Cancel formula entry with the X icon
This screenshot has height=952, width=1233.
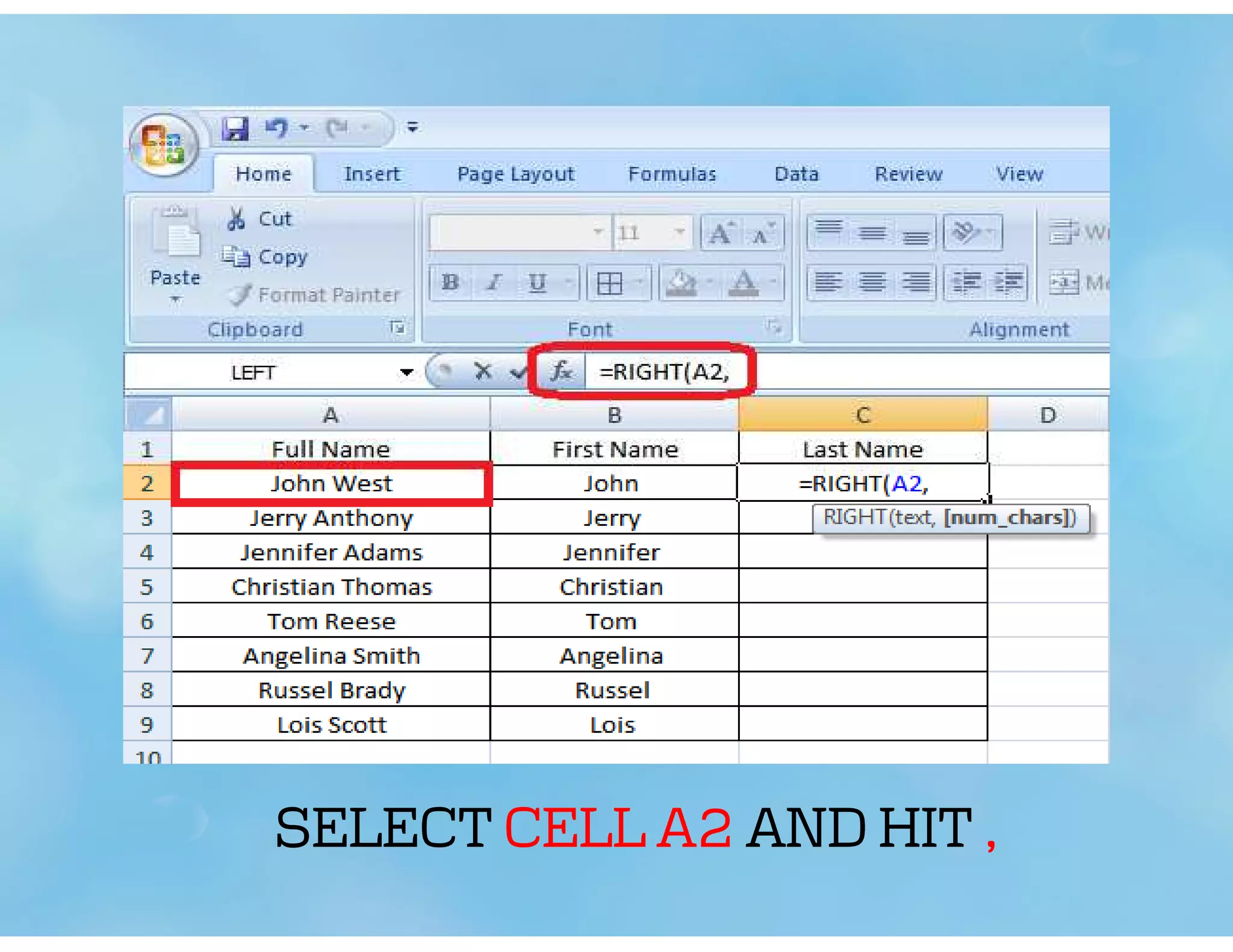pos(483,371)
